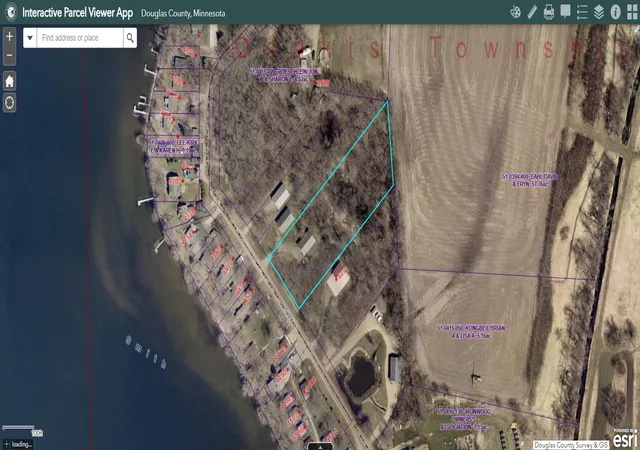The height and width of the screenshot is (450, 640).
Task: Click the 'Interactive Parcel Viewer App' title
Action: 78,12
